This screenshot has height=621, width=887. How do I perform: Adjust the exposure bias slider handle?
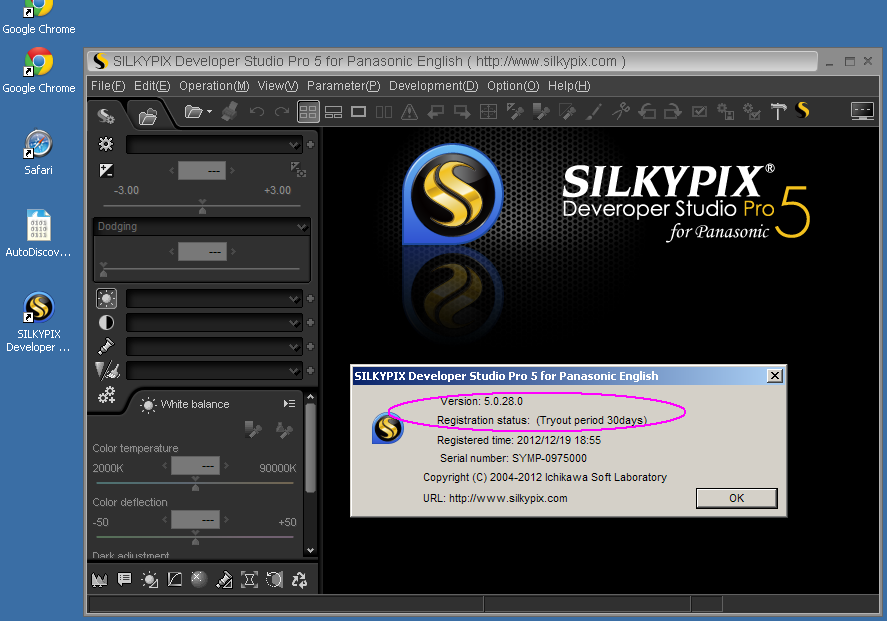[x=203, y=206]
